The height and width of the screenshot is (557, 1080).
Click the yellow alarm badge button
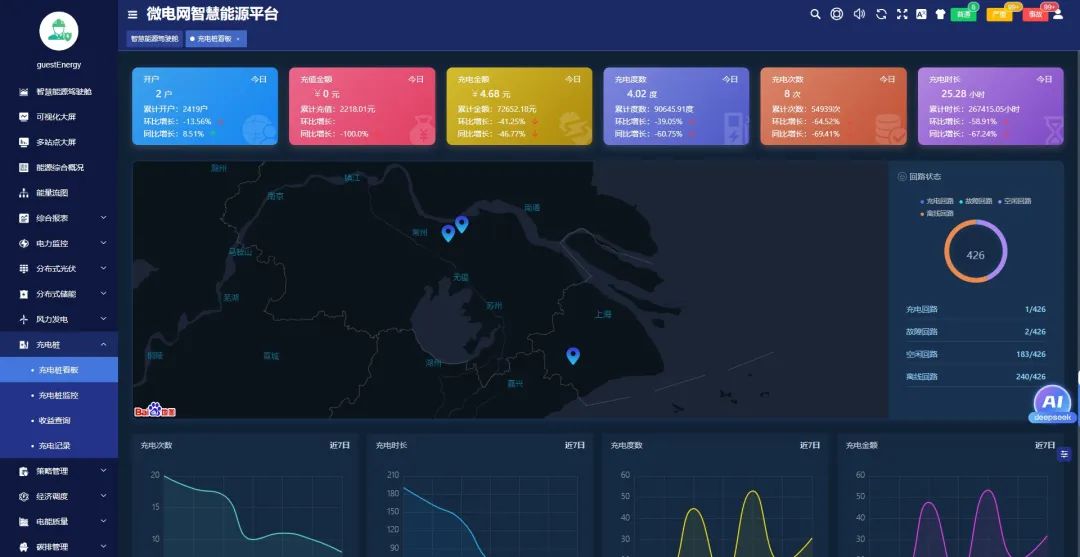(999, 14)
